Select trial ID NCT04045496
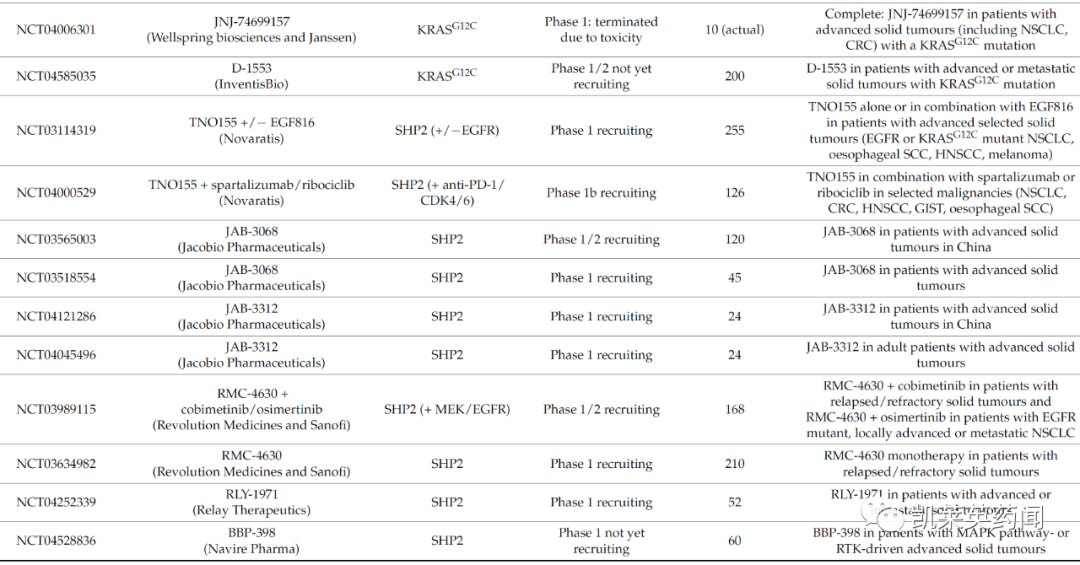1080x565 pixels. [x=56, y=355]
